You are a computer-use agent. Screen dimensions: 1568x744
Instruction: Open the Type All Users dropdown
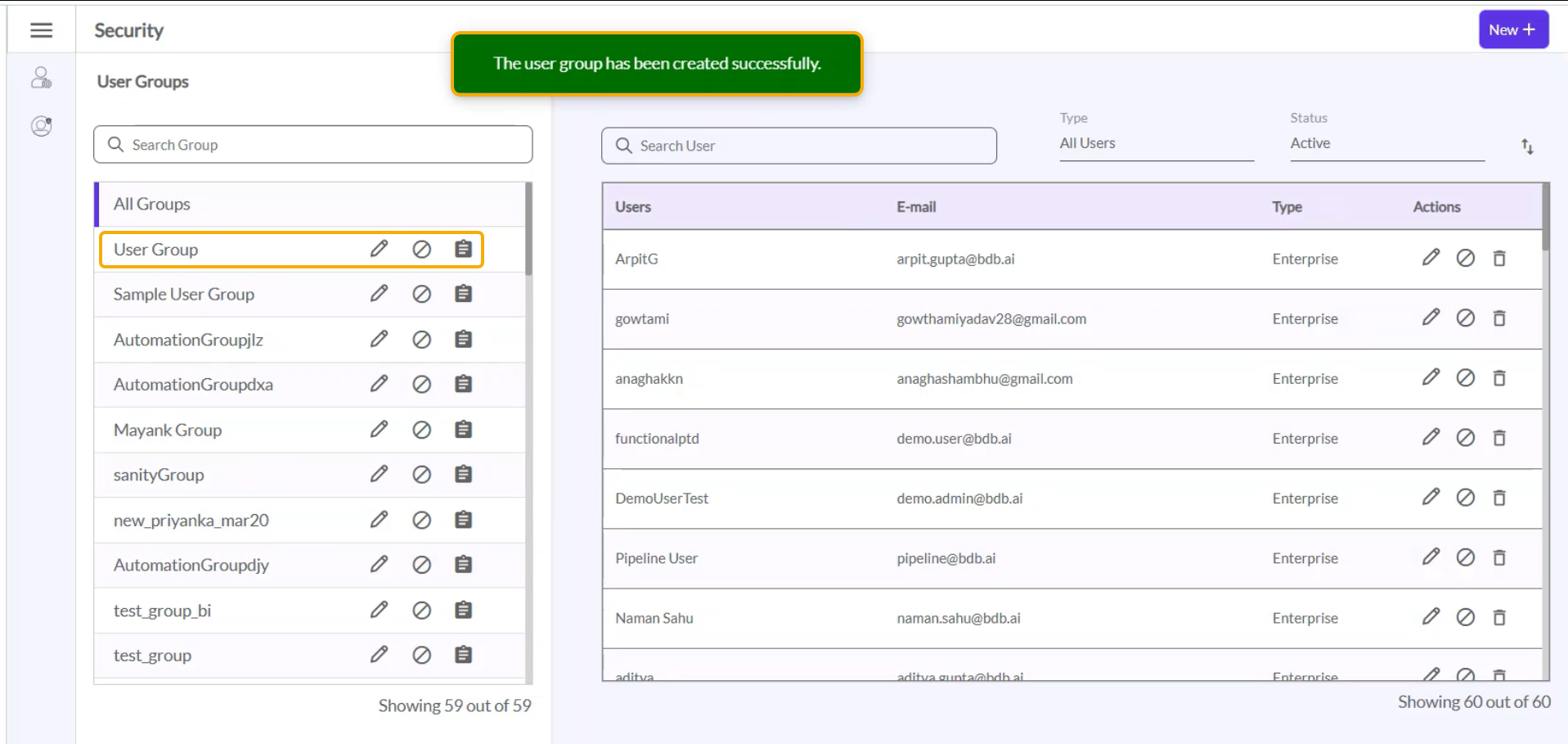coord(1156,143)
